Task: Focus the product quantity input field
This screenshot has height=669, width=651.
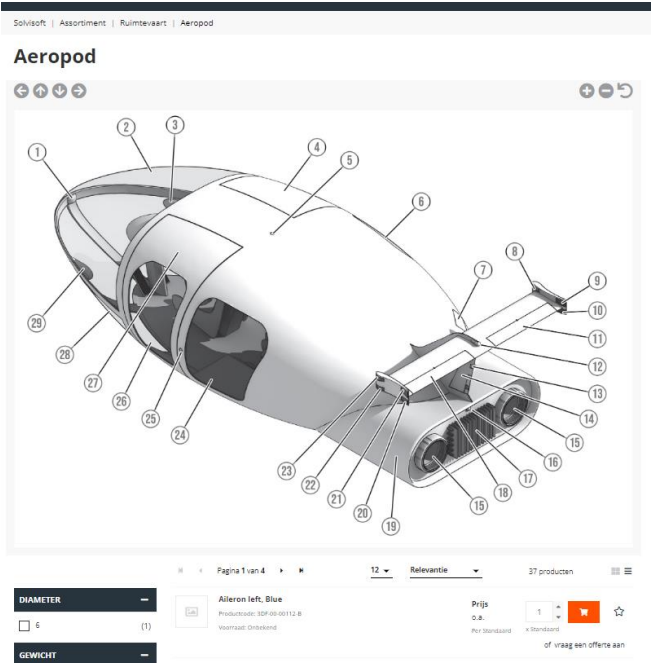Action: (x=539, y=612)
